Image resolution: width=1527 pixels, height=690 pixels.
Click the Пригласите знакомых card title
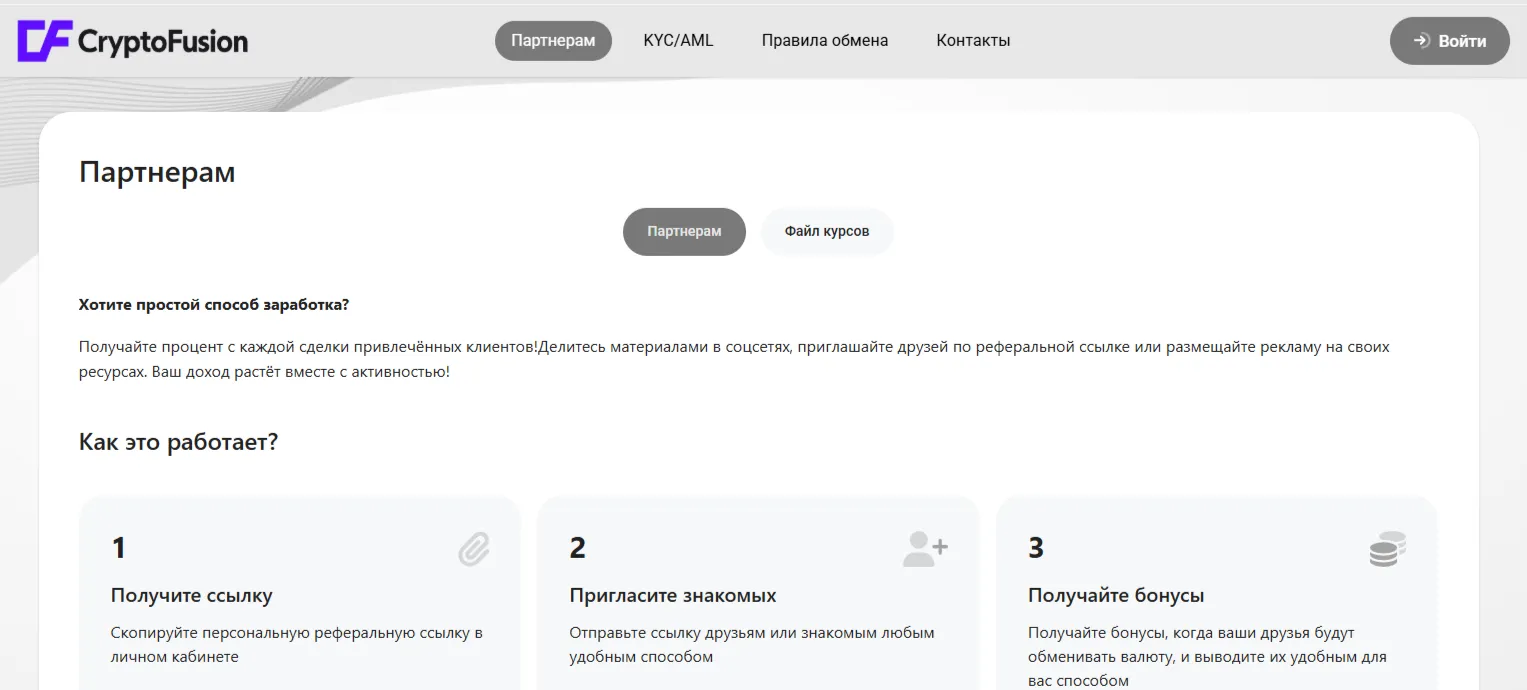click(x=673, y=595)
